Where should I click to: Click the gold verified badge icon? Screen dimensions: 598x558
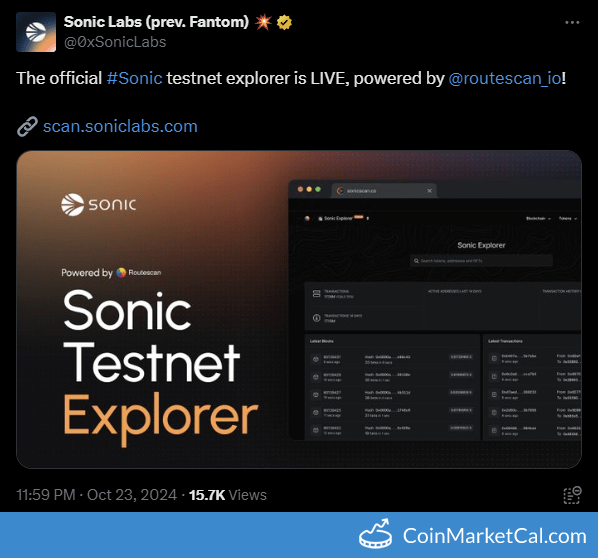click(x=284, y=22)
